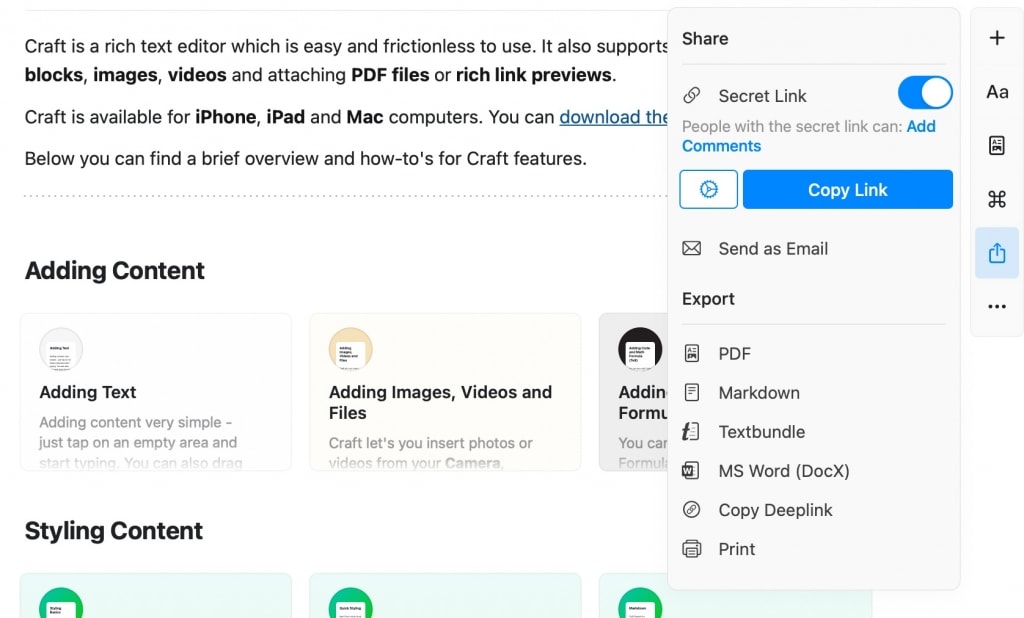
Task: Turn off the Secret Link switch
Action: click(925, 93)
